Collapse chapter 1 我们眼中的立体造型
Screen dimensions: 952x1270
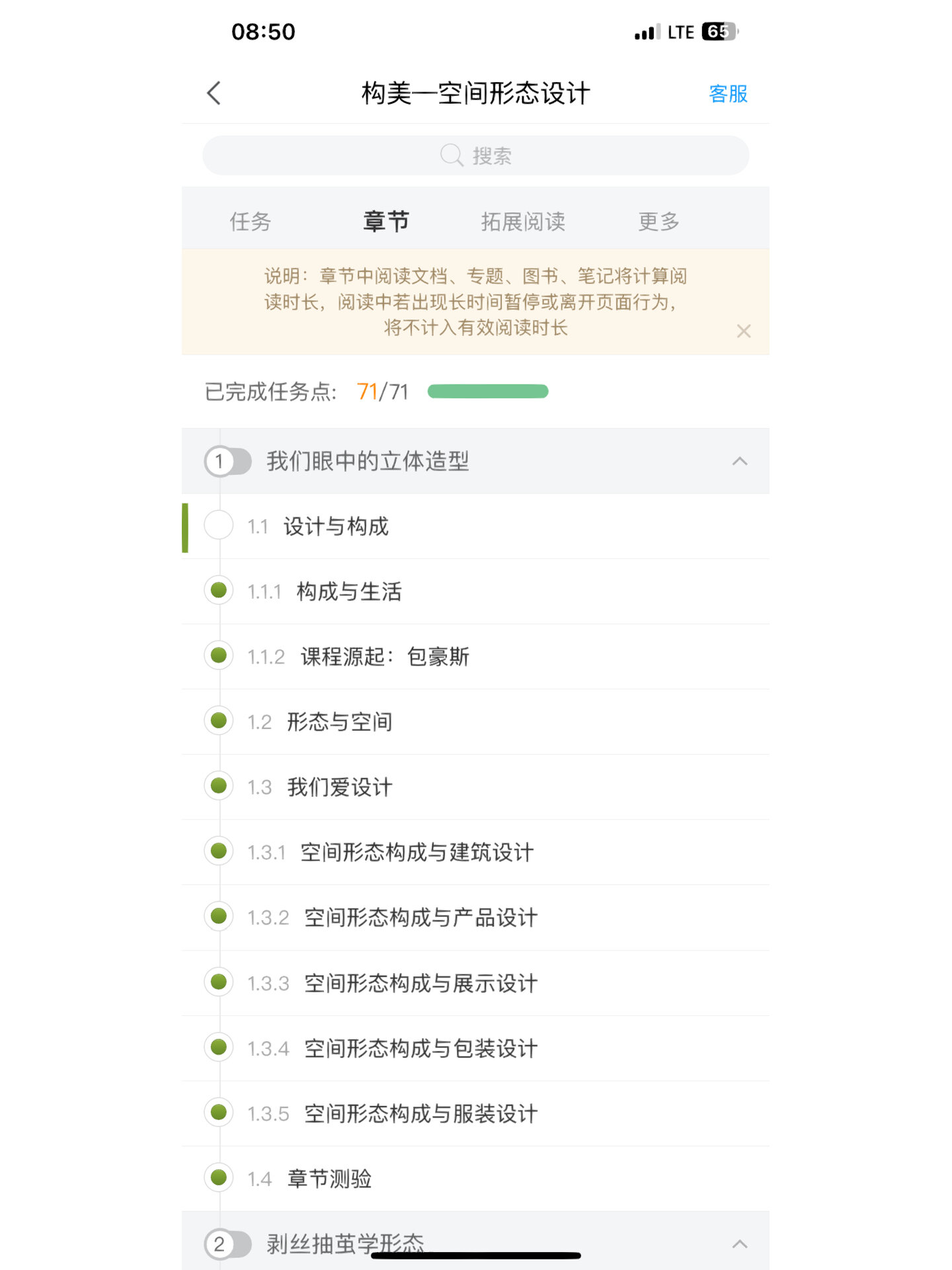pos(740,461)
